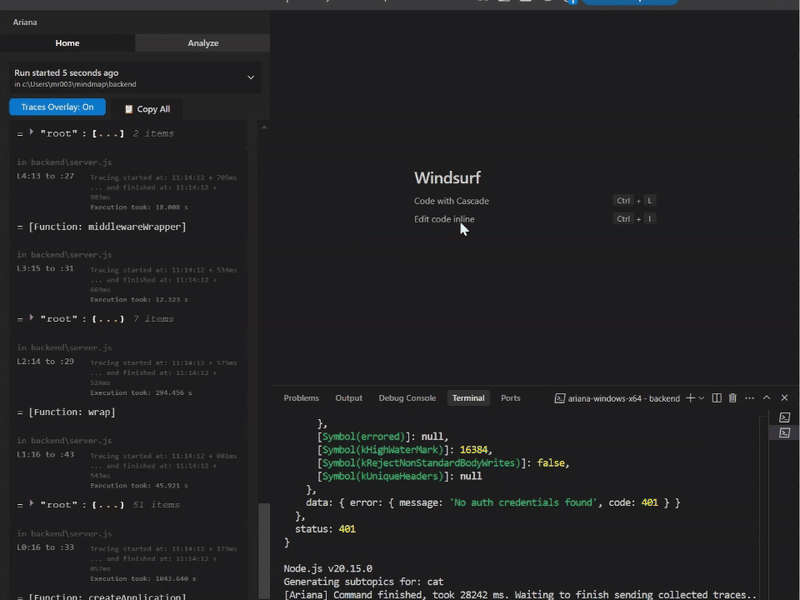Click the 16384 value in terminal output
The width and height of the screenshot is (800, 600).
click(473, 449)
